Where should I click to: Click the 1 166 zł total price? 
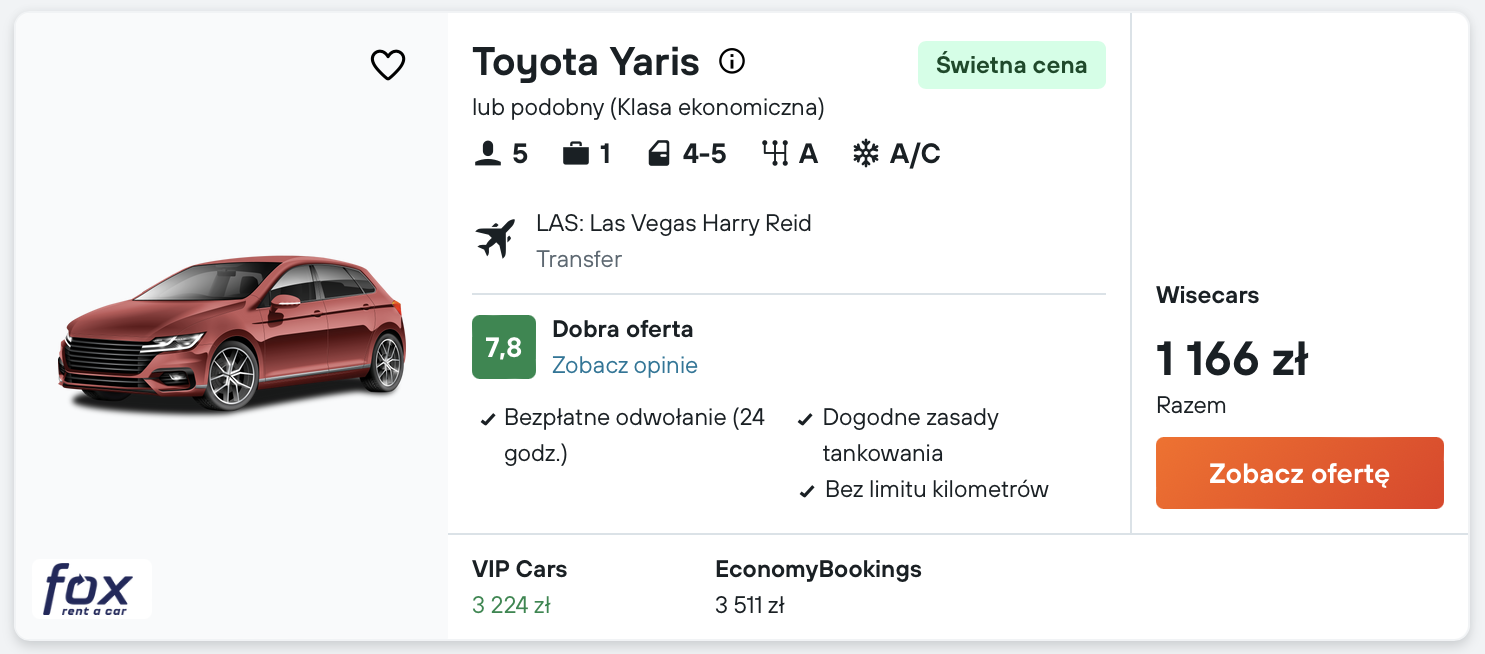pyautogui.click(x=1231, y=359)
